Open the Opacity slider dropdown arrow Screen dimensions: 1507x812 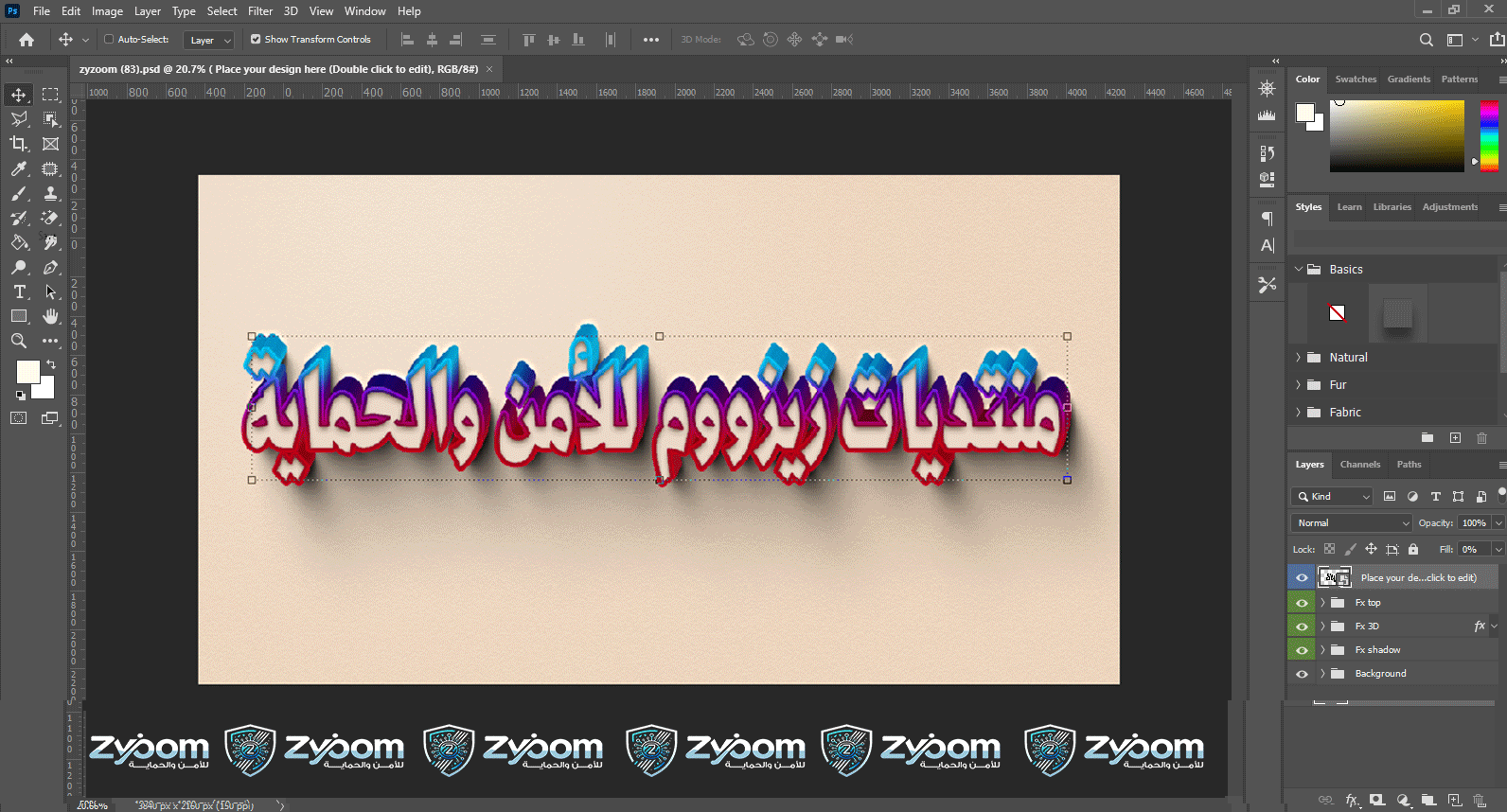click(1498, 522)
